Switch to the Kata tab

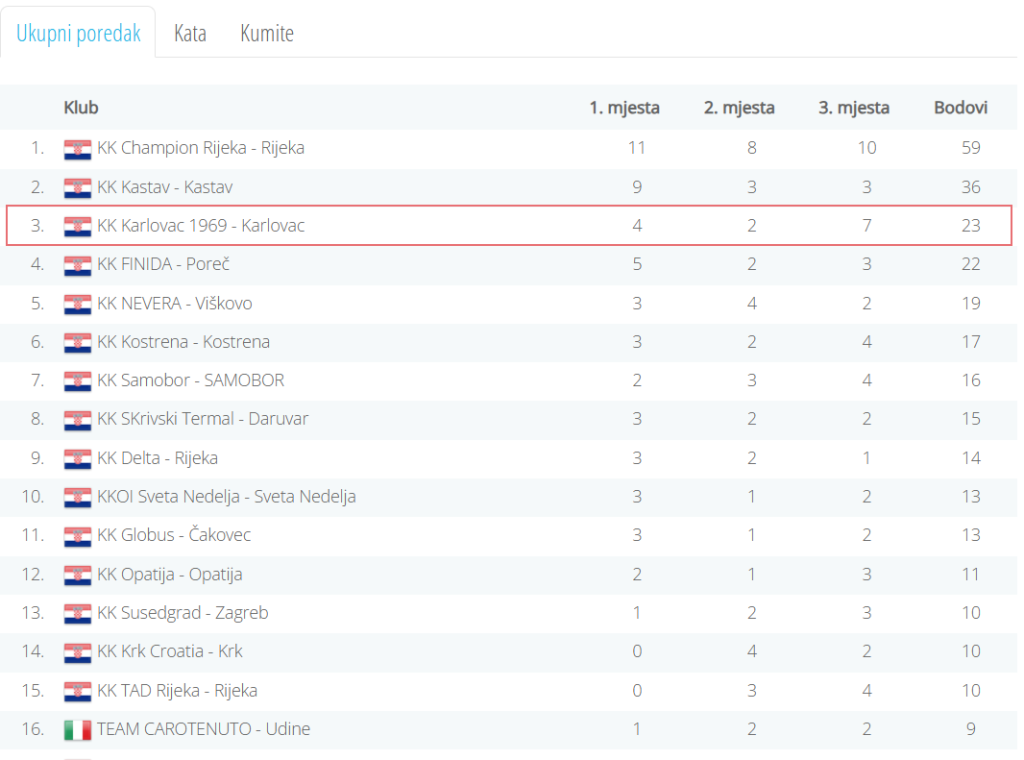click(190, 33)
